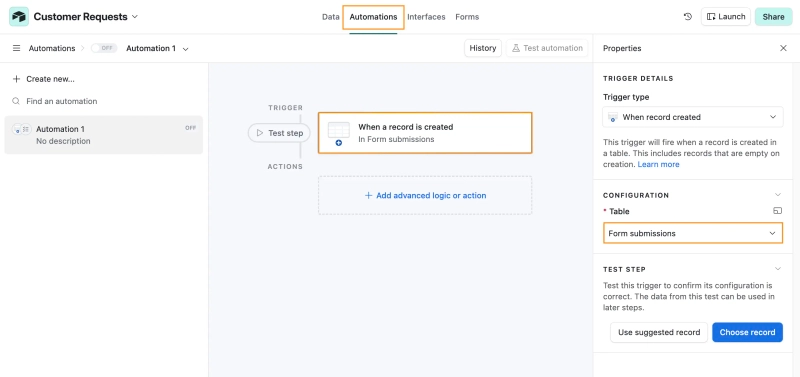Click the OFF status label of Automation 1
The height and width of the screenshot is (377, 800).
pyautogui.click(x=190, y=128)
